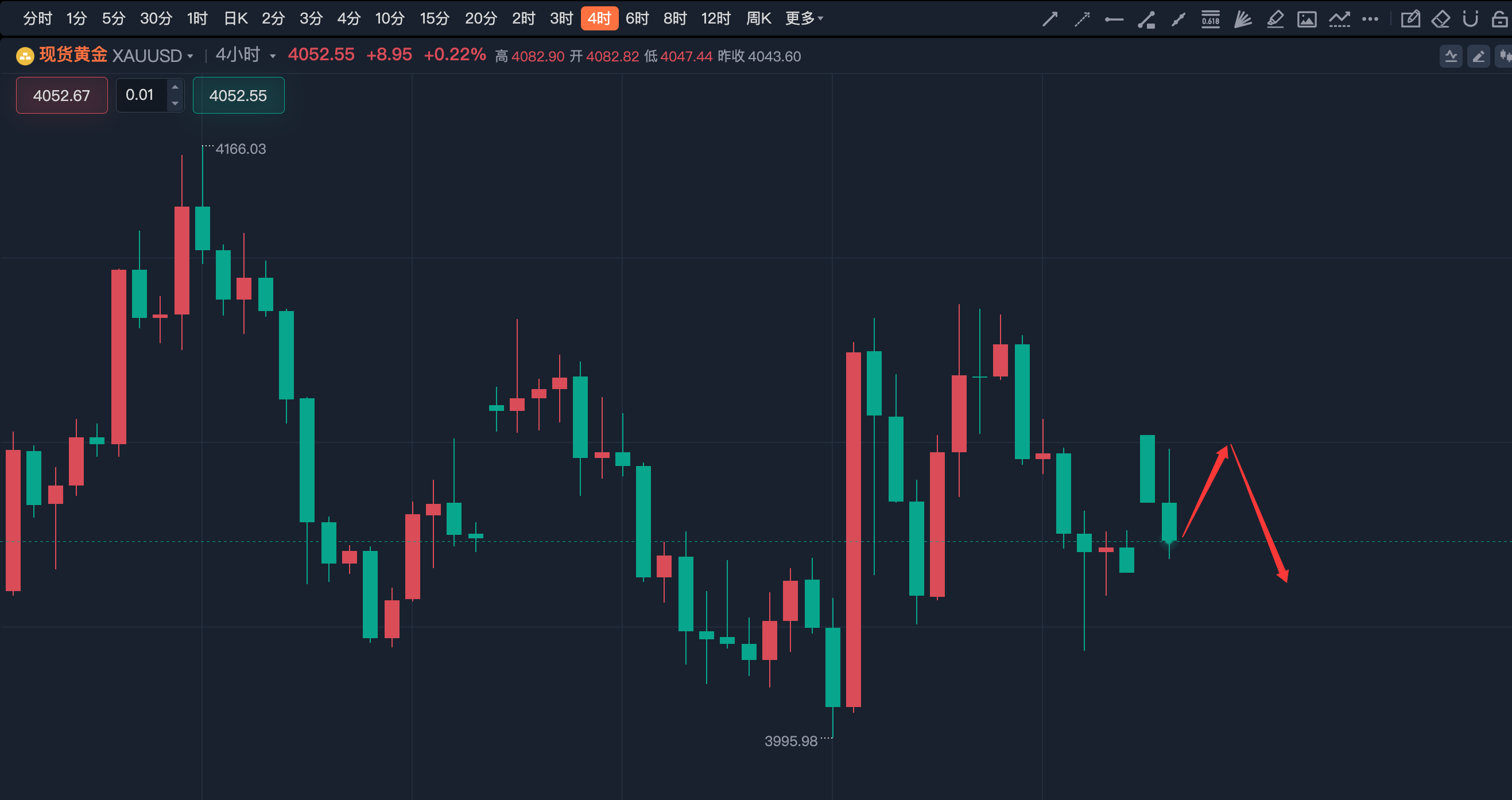Switch to the 30分 timeframe tab

coord(156,19)
